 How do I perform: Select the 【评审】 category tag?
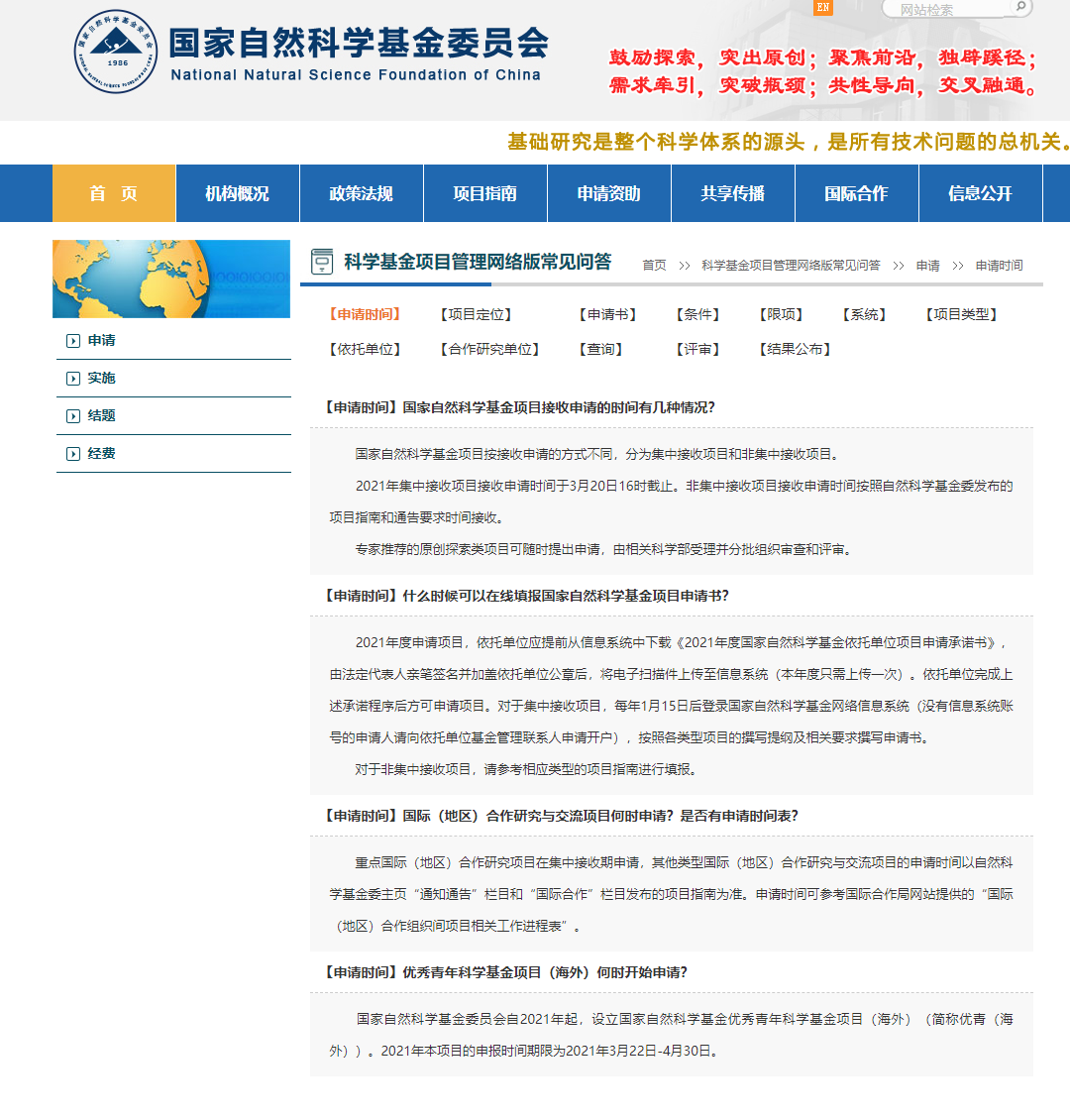[x=698, y=349]
